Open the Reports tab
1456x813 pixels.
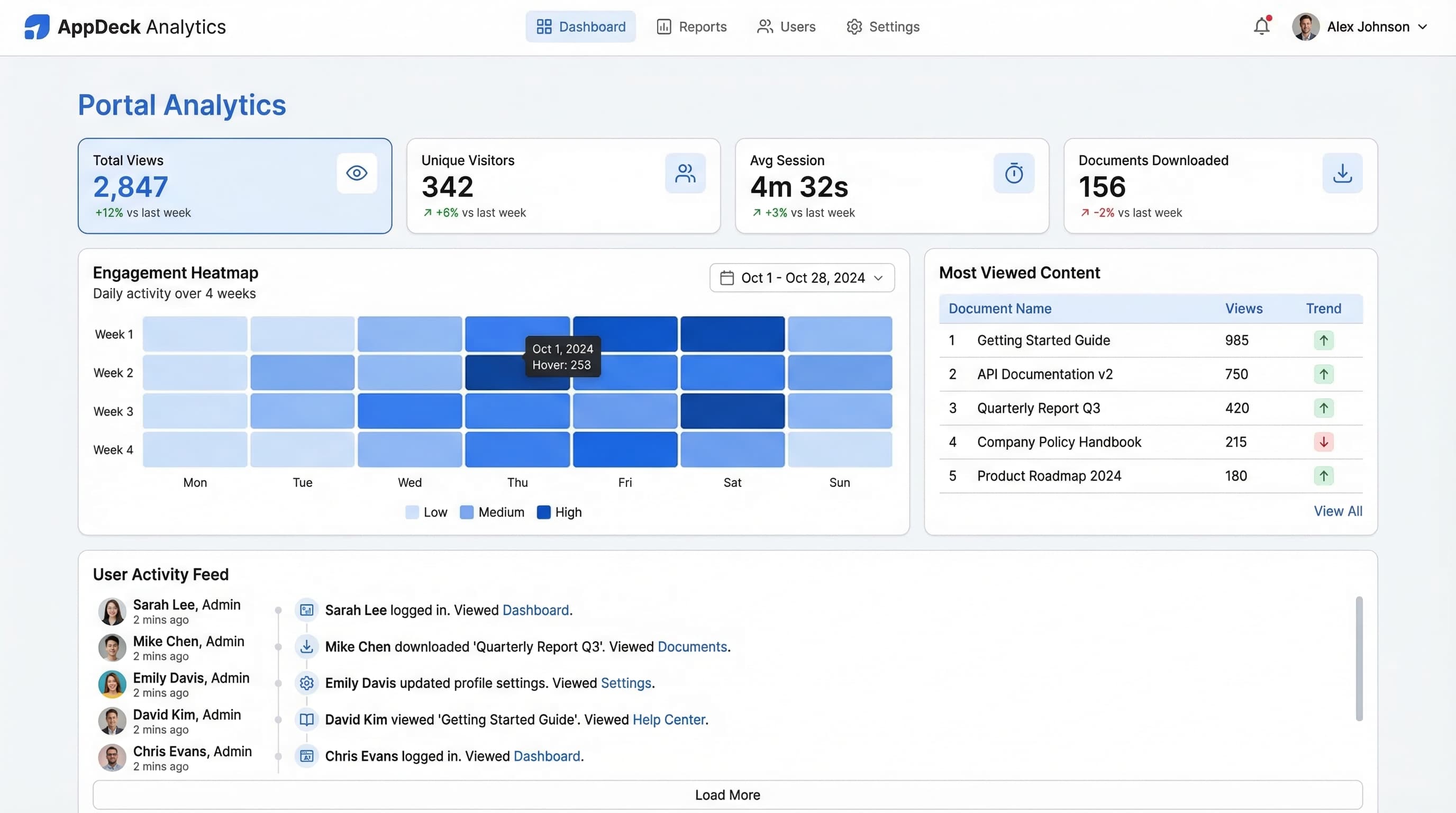[691, 26]
